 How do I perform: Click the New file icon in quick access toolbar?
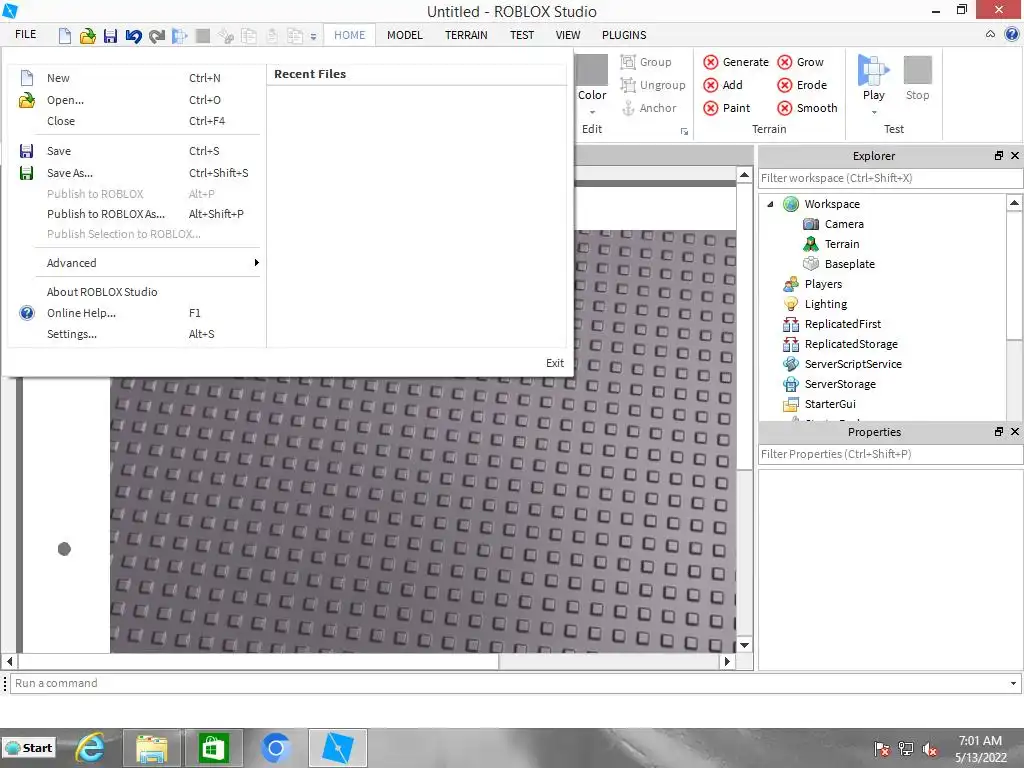click(65, 35)
